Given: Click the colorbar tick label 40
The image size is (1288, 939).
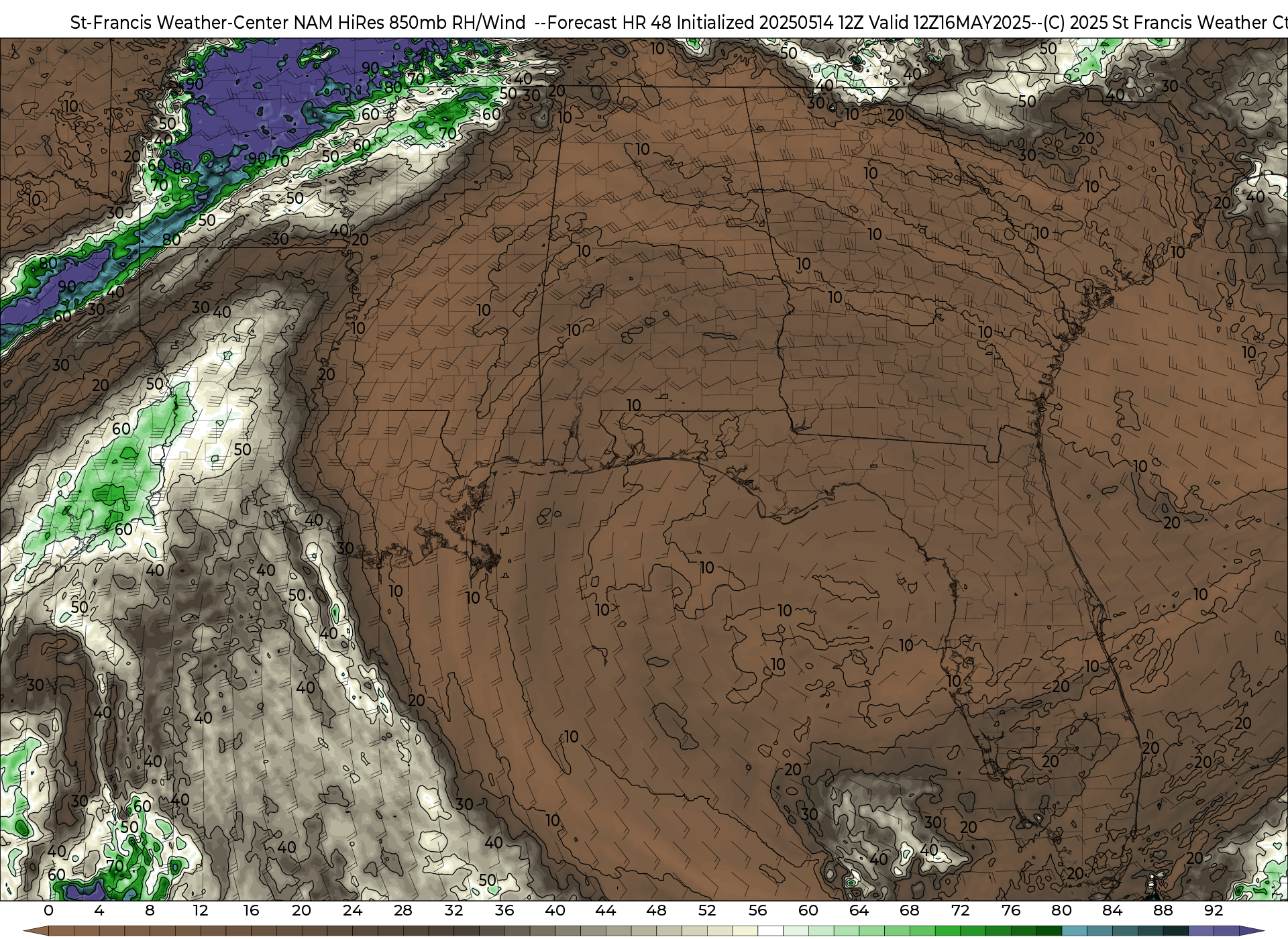Looking at the screenshot, I should [x=555, y=910].
